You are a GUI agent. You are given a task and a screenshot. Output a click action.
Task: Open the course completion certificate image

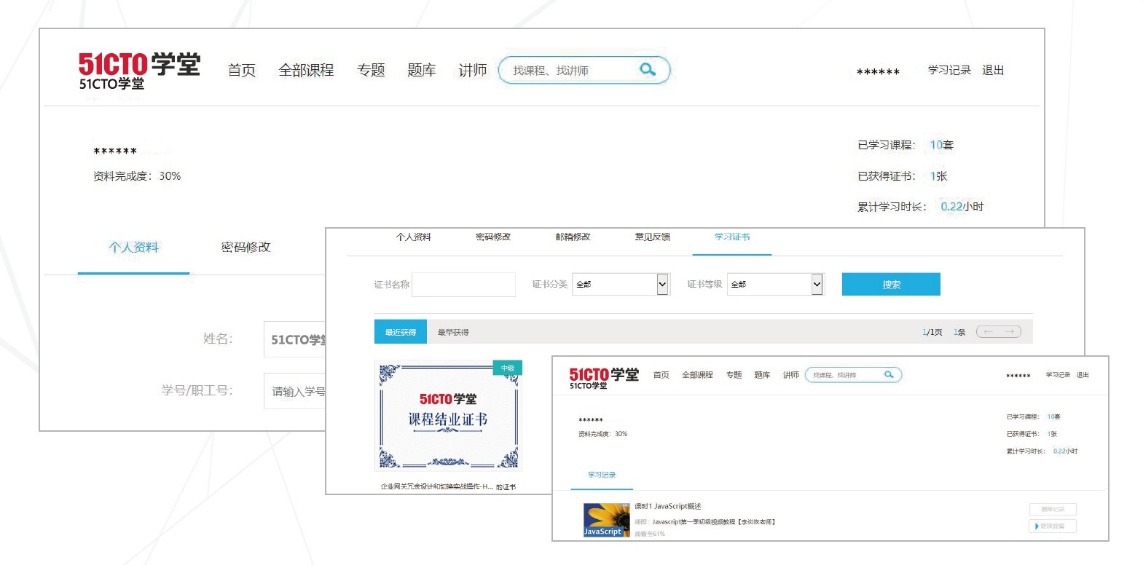tap(448, 417)
